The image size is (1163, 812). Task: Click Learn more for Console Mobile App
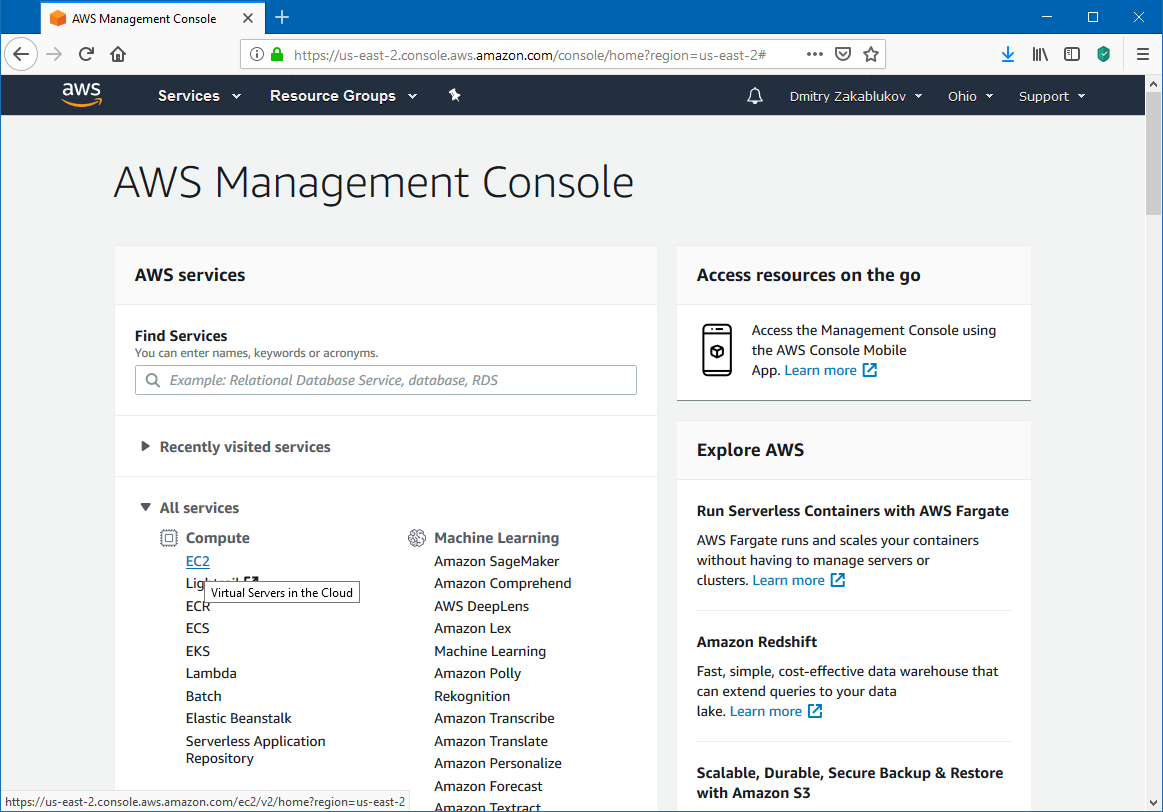[x=820, y=370]
